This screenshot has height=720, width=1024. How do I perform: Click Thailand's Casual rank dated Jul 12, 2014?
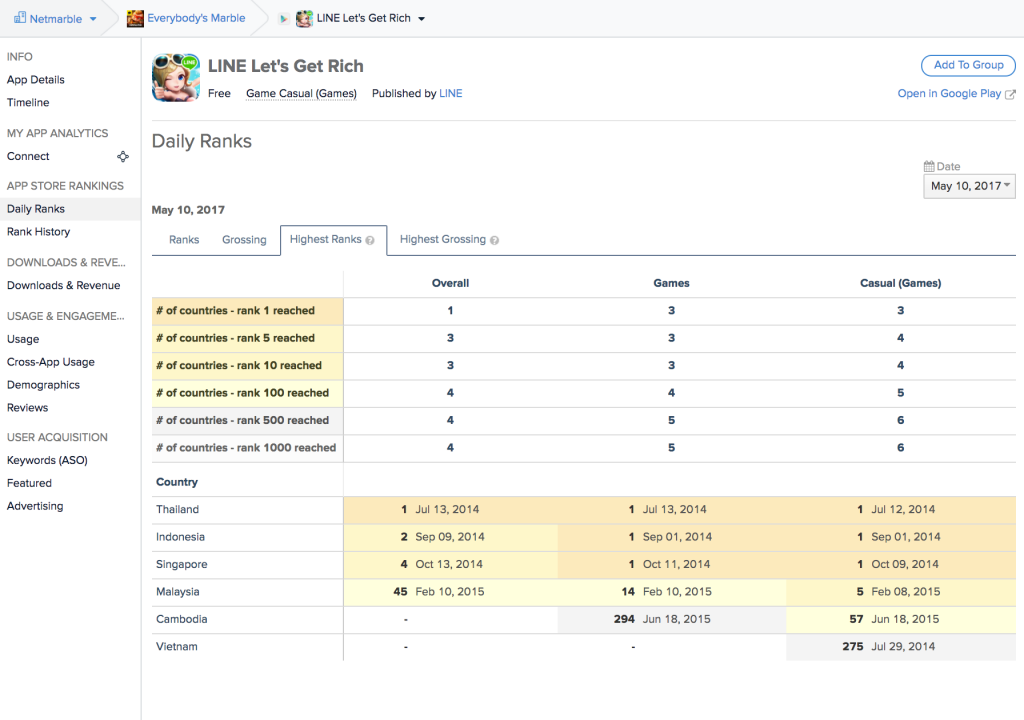901,510
